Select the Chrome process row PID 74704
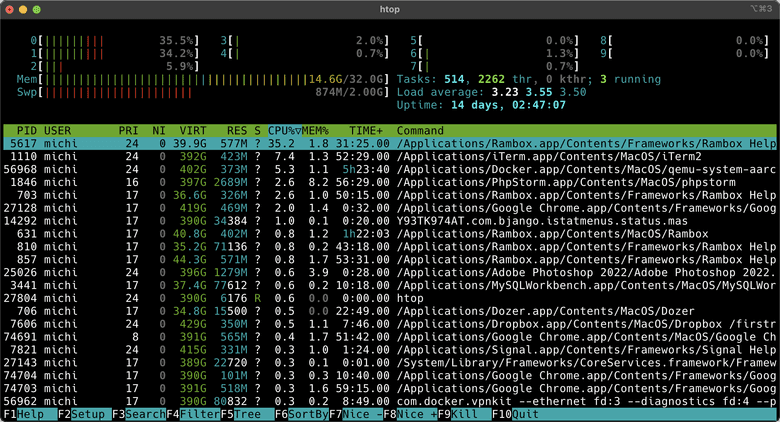 coord(390,376)
